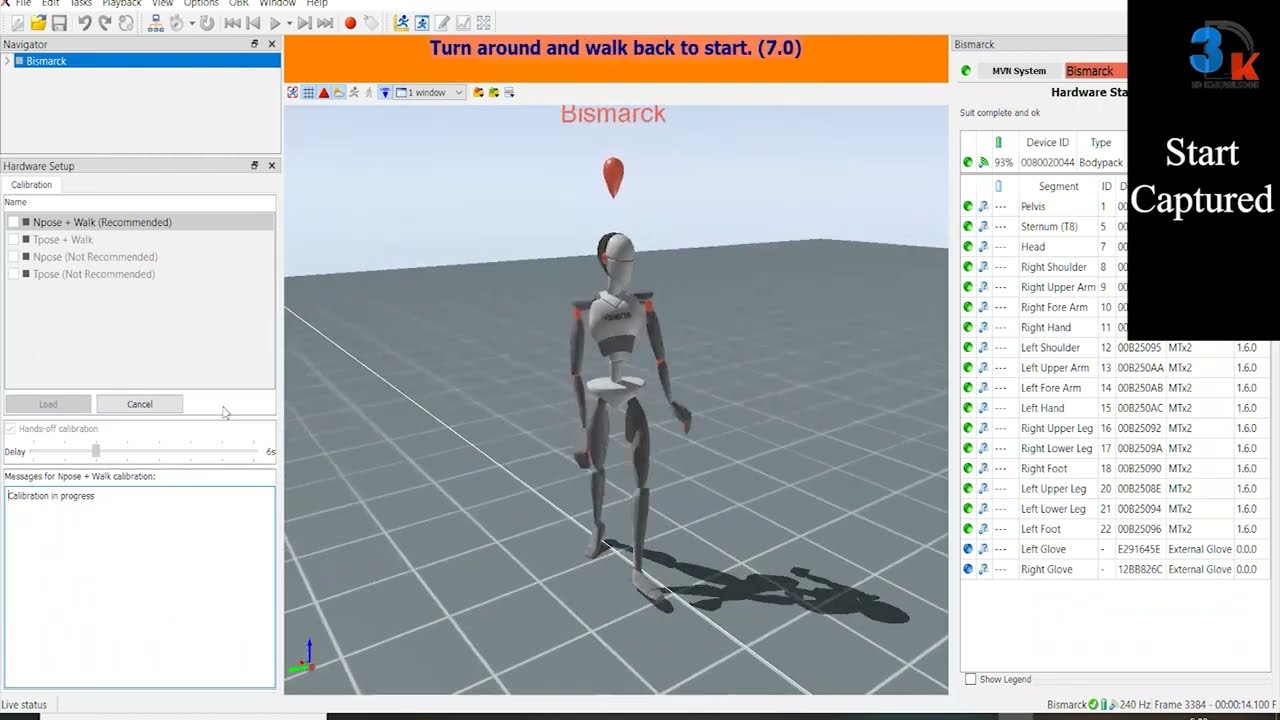
Task: Click the Sternum (T8) segment row
Action: 1044,226
